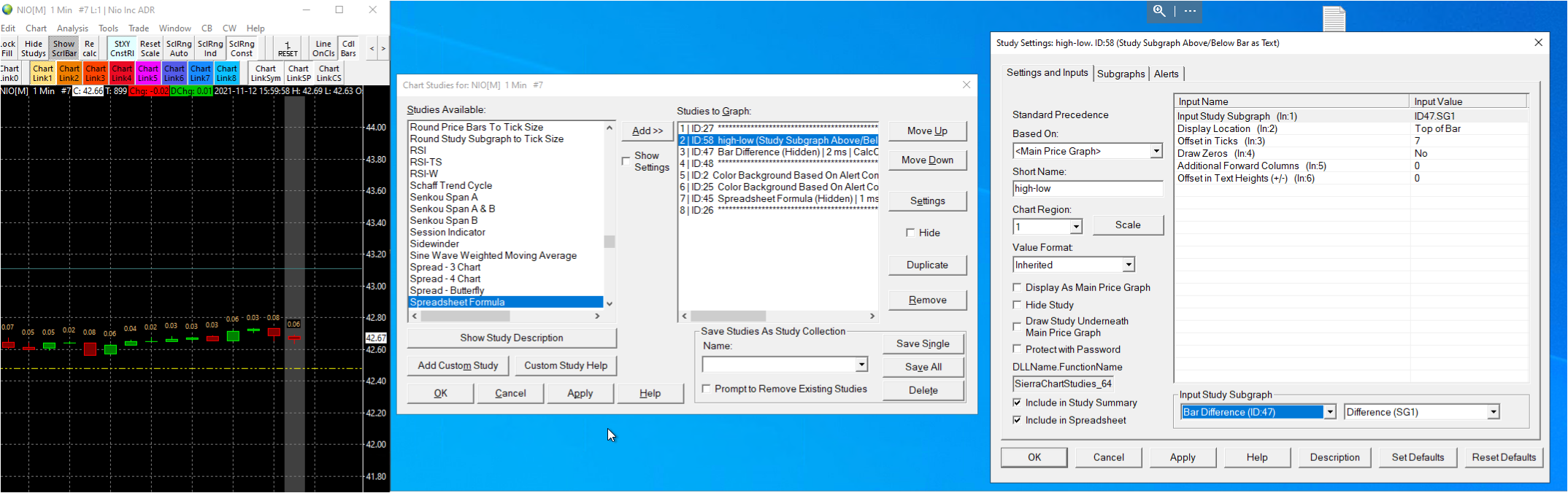Click the RESET toolbar icon

(x=288, y=49)
